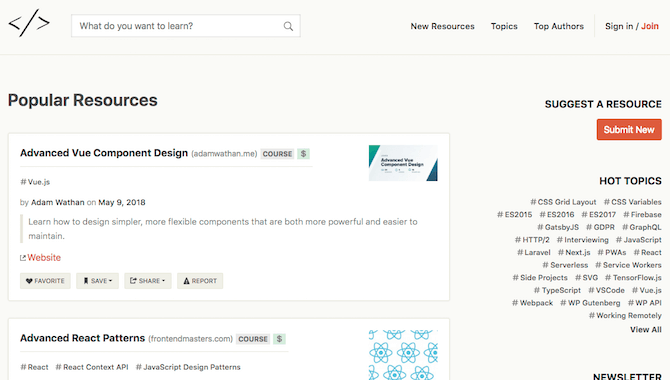This screenshot has width=670, height=380.
Task: Open the Advanced Vue Component Design thumbnail
Action: [x=403, y=163]
